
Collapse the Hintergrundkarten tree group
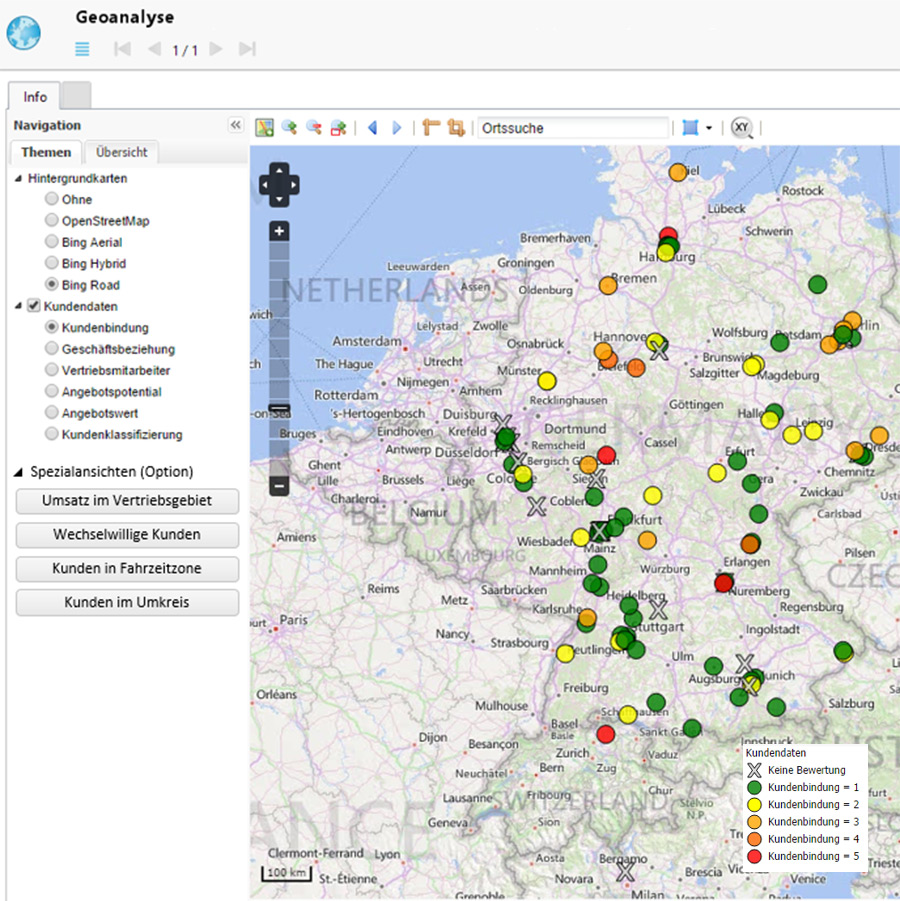18,179
